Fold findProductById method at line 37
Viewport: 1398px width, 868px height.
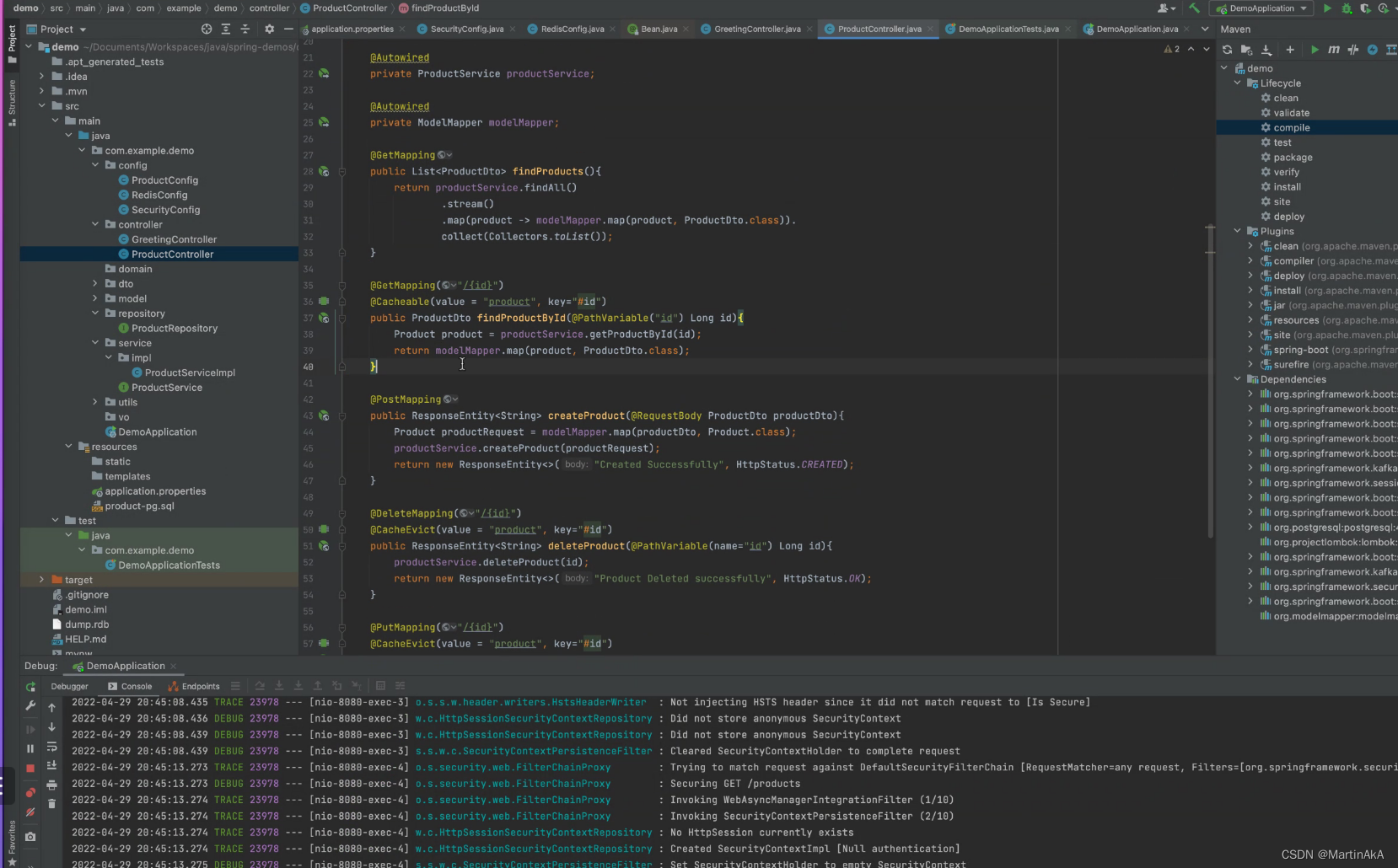coord(342,319)
